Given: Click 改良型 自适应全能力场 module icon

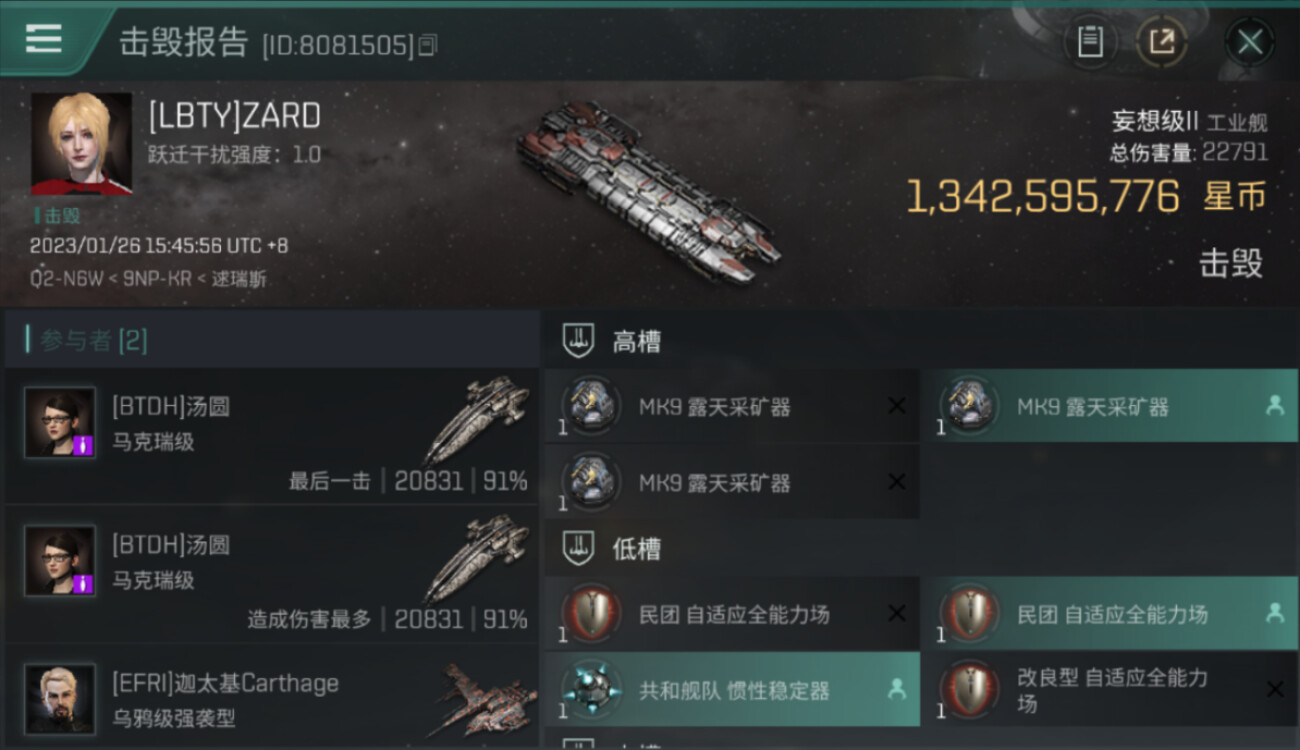Looking at the screenshot, I should [969, 689].
